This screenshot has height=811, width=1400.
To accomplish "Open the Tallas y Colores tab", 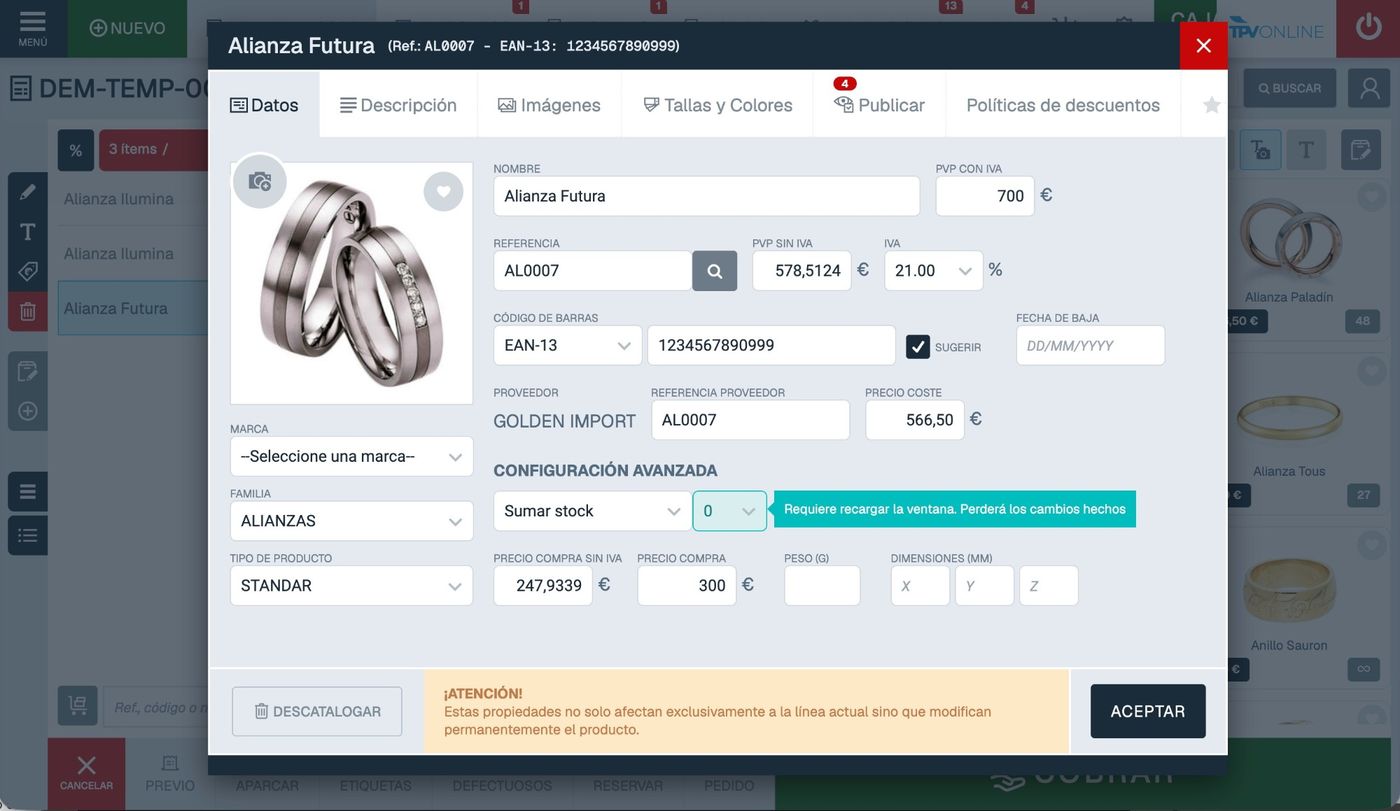I will coord(717,105).
